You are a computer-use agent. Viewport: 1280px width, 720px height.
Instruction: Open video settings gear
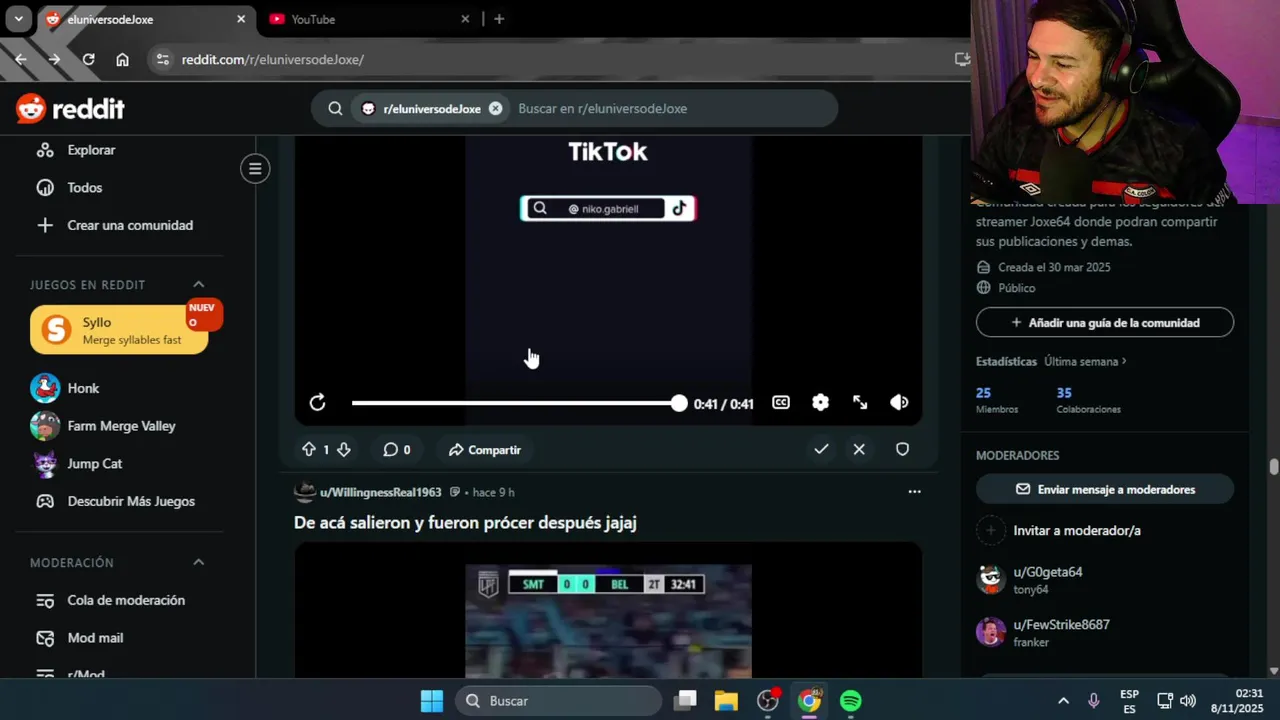(x=820, y=403)
